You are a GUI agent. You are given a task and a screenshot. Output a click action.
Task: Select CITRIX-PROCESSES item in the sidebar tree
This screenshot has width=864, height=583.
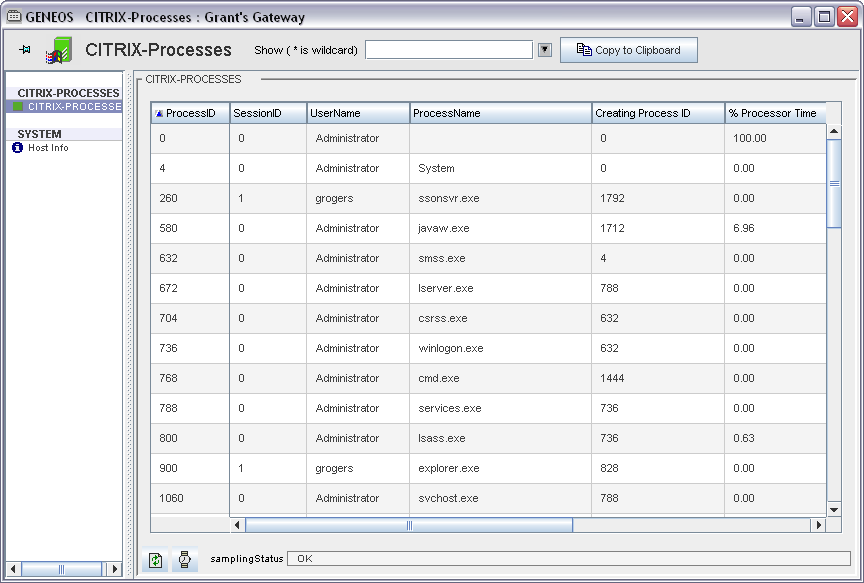coord(73,106)
